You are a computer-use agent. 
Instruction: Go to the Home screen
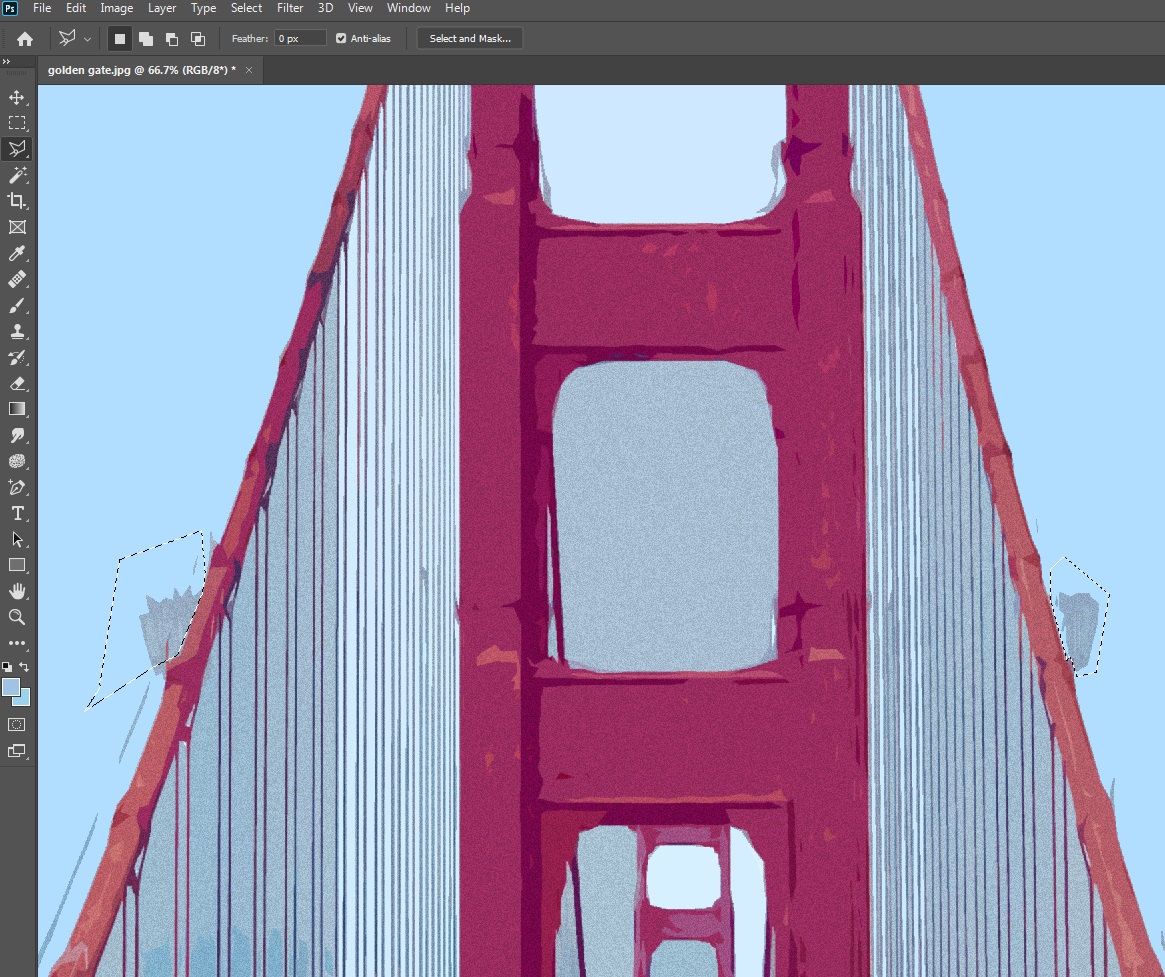pos(25,39)
